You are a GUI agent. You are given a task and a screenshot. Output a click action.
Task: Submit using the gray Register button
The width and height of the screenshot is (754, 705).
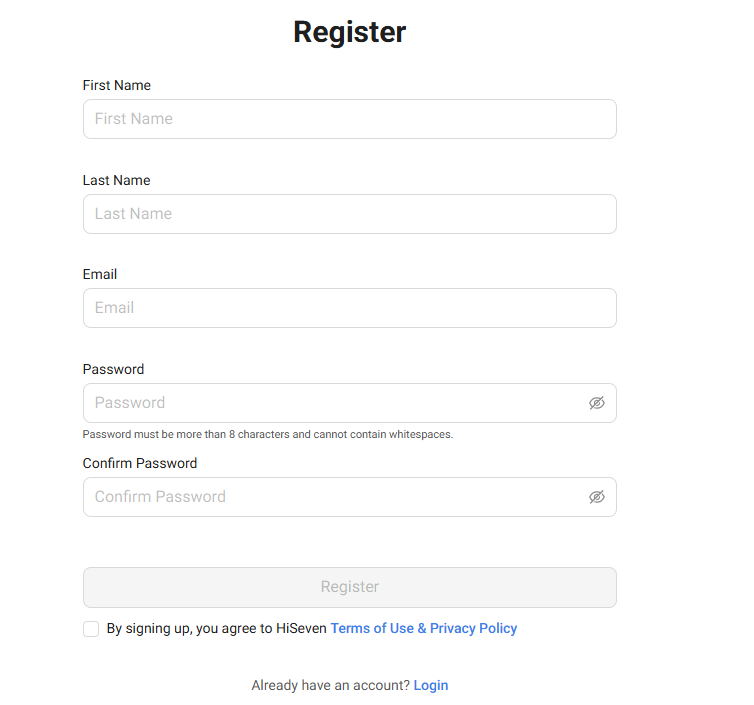tap(350, 587)
